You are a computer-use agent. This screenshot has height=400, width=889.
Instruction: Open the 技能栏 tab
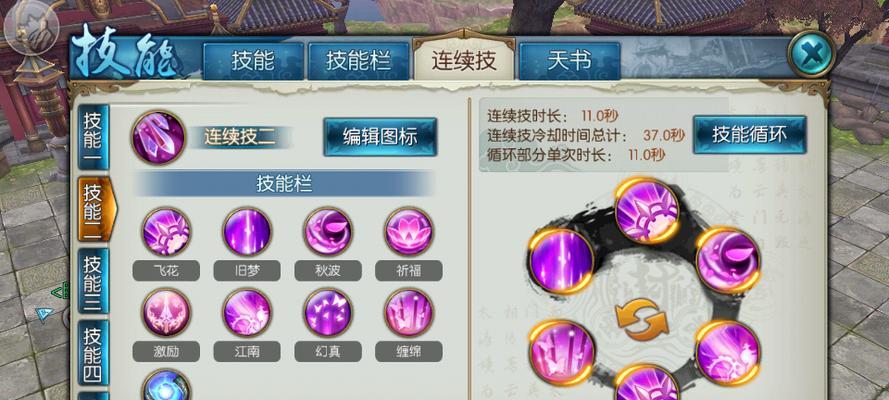pos(358,61)
